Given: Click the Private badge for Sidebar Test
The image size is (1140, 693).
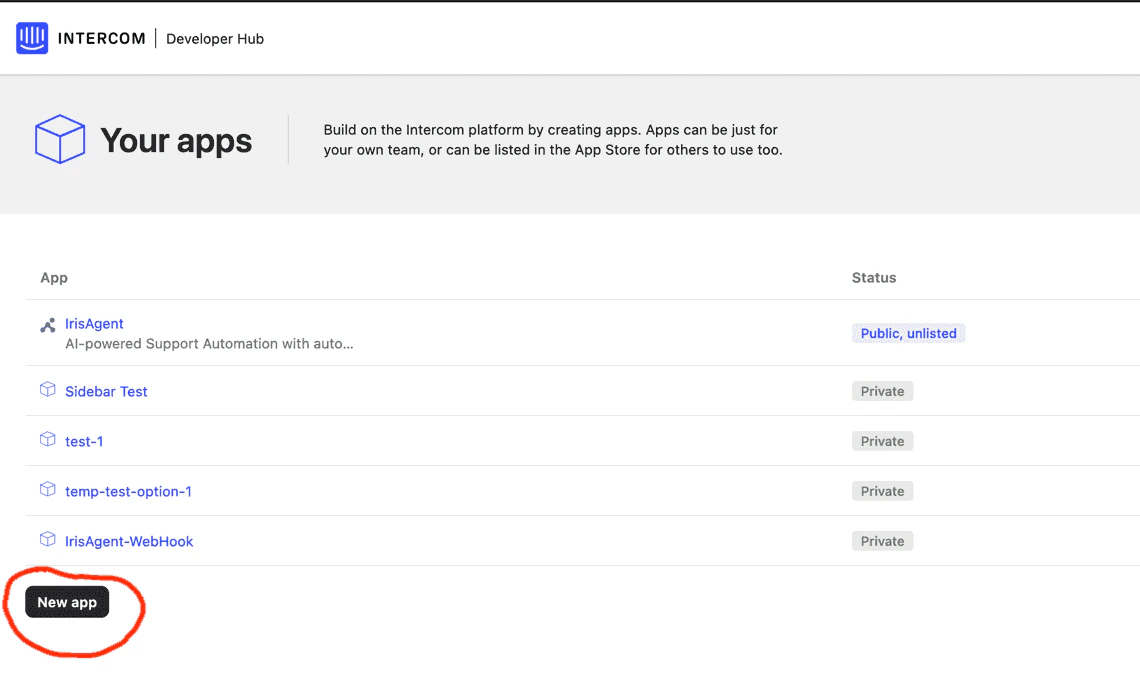Looking at the screenshot, I should [883, 391].
